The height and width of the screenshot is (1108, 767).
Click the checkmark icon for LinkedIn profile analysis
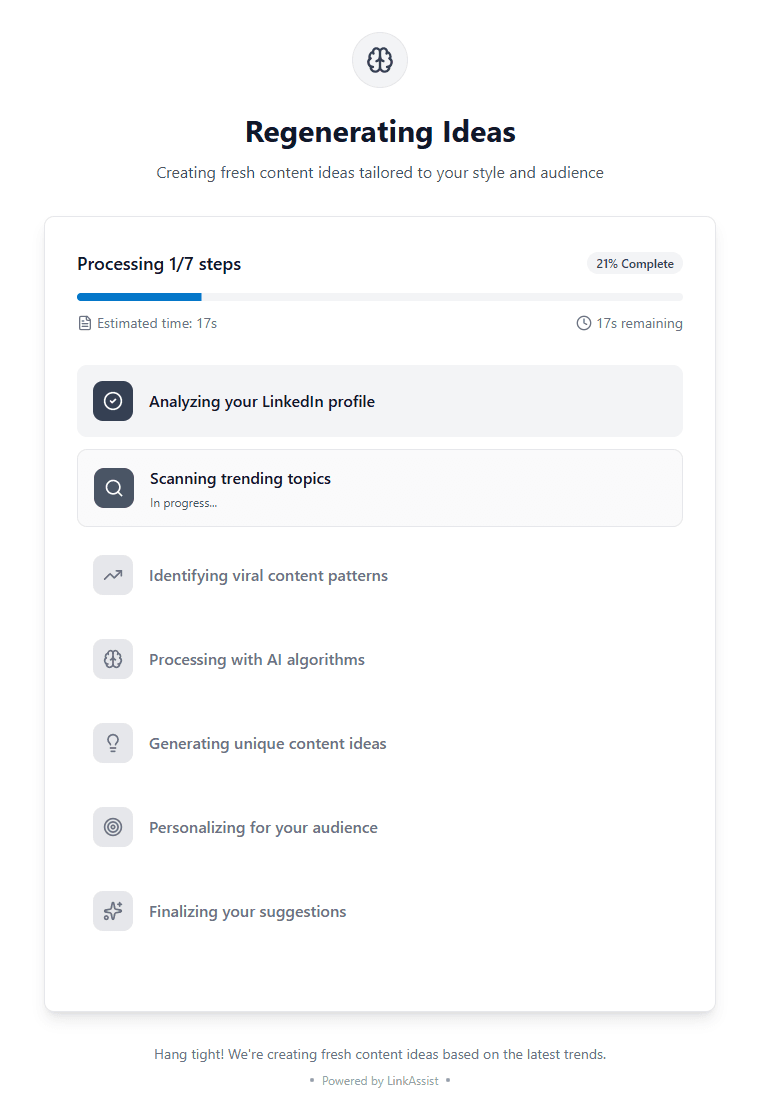[x=113, y=401]
